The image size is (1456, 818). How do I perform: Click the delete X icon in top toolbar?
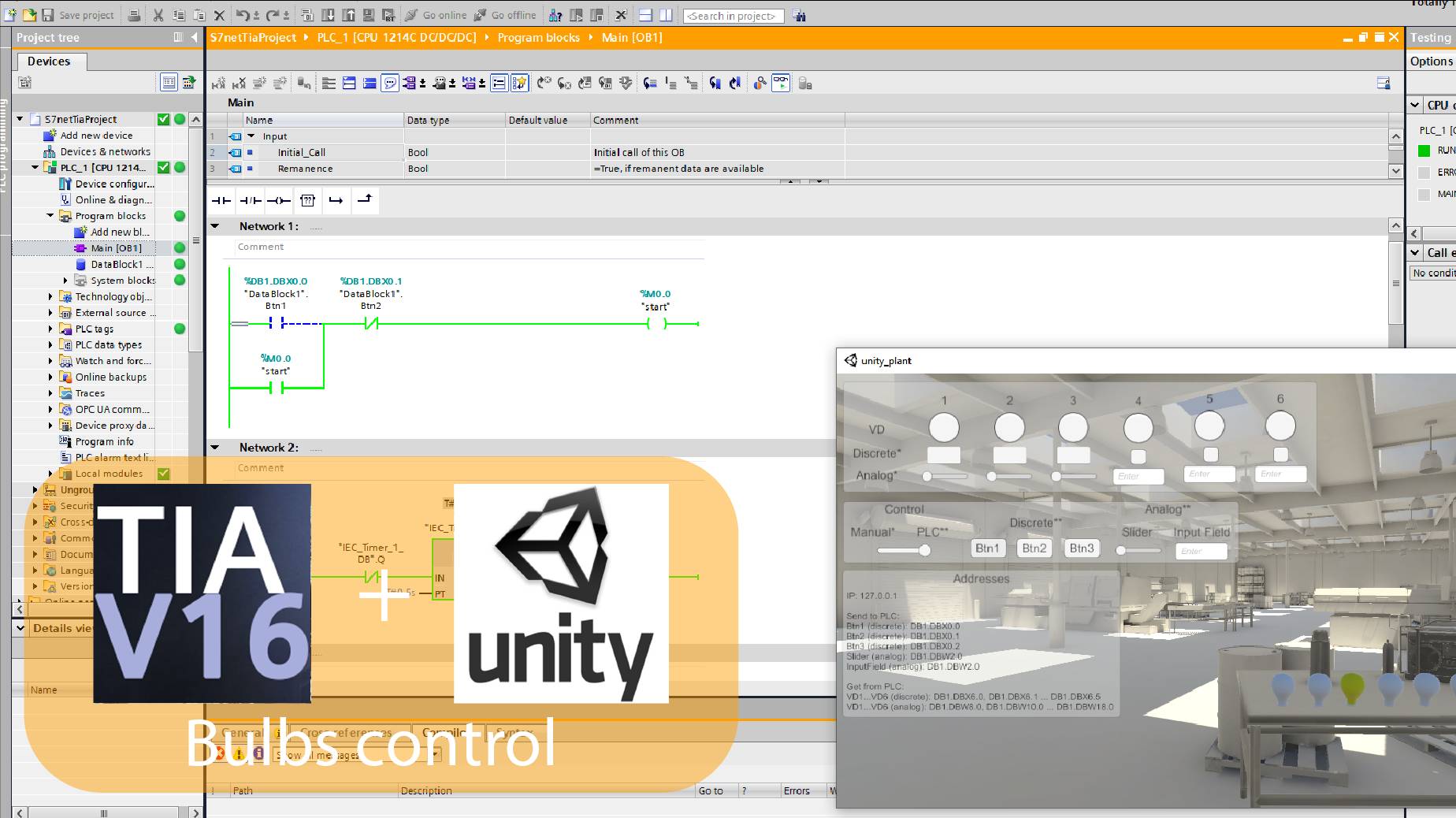[219, 15]
